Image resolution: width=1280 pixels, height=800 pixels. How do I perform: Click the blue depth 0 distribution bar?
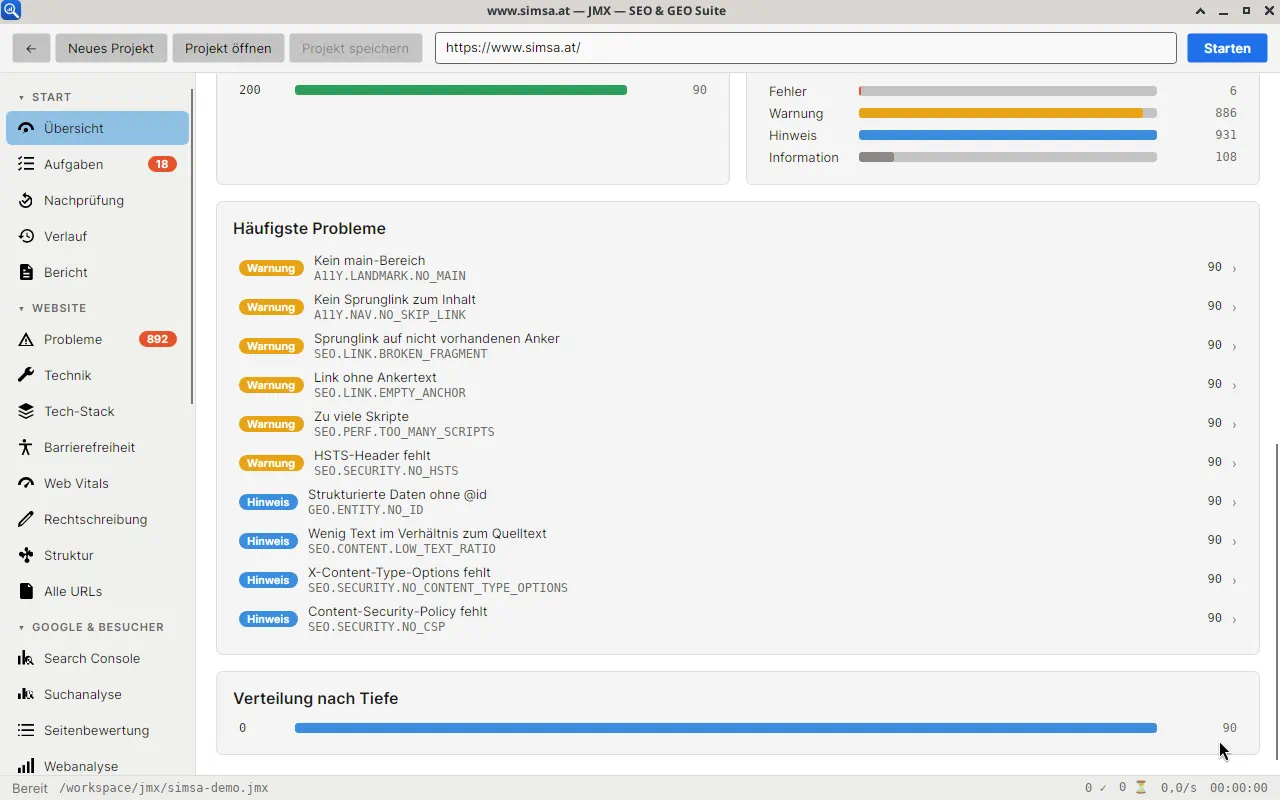tap(726, 728)
